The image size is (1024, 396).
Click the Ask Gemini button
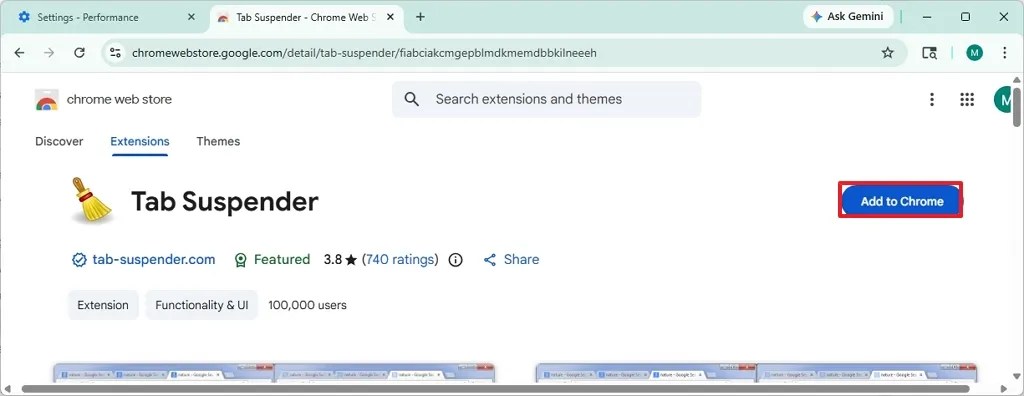coord(847,17)
